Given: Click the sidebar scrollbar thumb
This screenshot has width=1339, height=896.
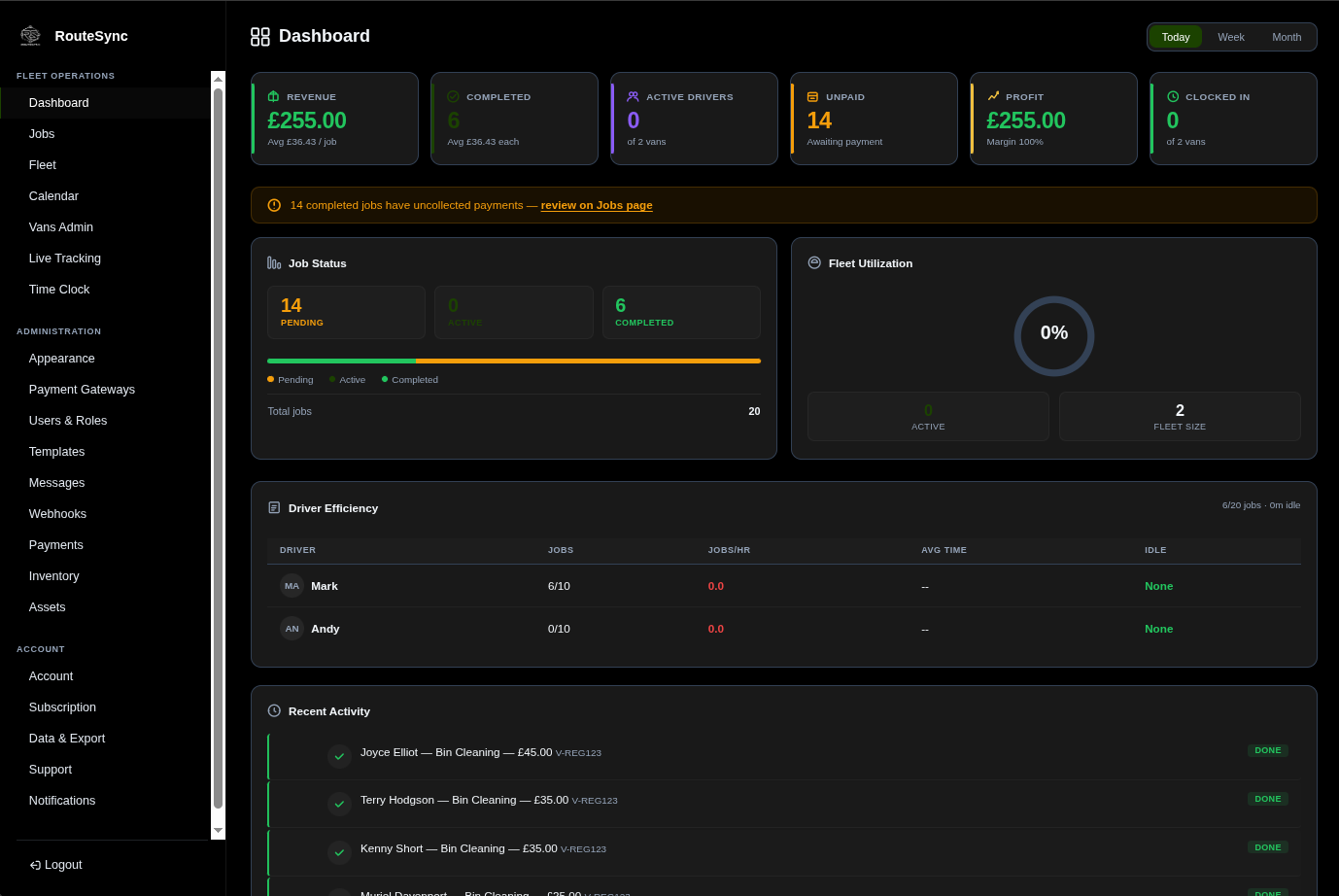Looking at the screenshot, I should [x=218, y=448].
